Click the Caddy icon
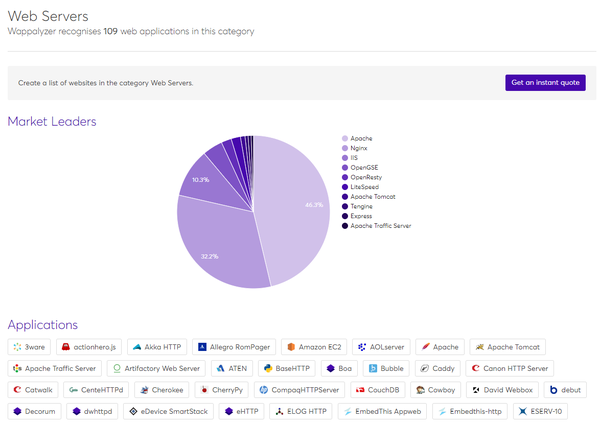The height and width of the screenshot is (423, 600). [424, 368]
